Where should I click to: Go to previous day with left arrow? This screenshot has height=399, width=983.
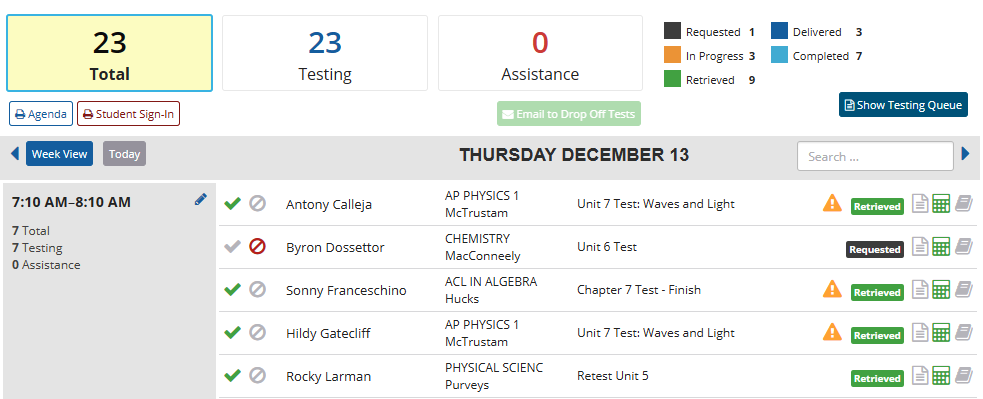tap(15, 153)
